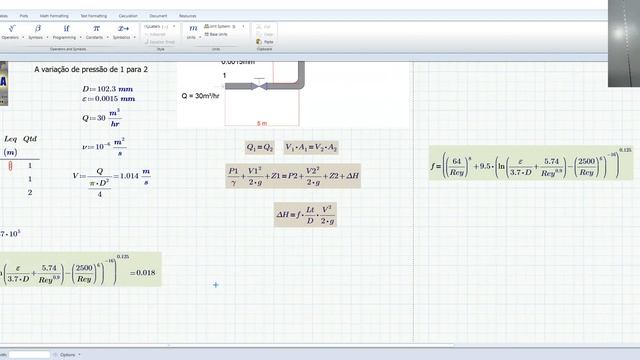Expand the Units dropdown arrow
The height and width of the screenshot is (360, 640).
(200, 38)
